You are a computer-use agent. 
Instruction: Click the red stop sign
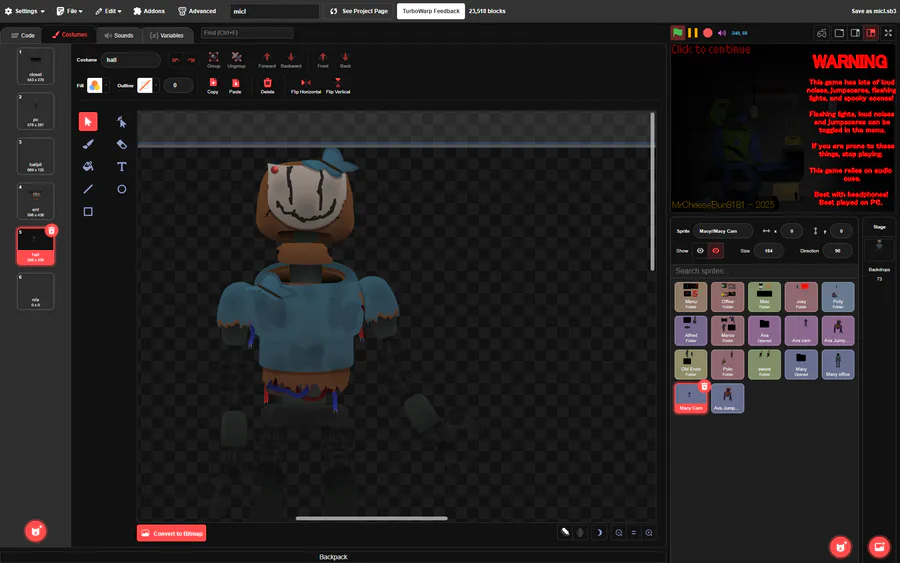(708, 33)
